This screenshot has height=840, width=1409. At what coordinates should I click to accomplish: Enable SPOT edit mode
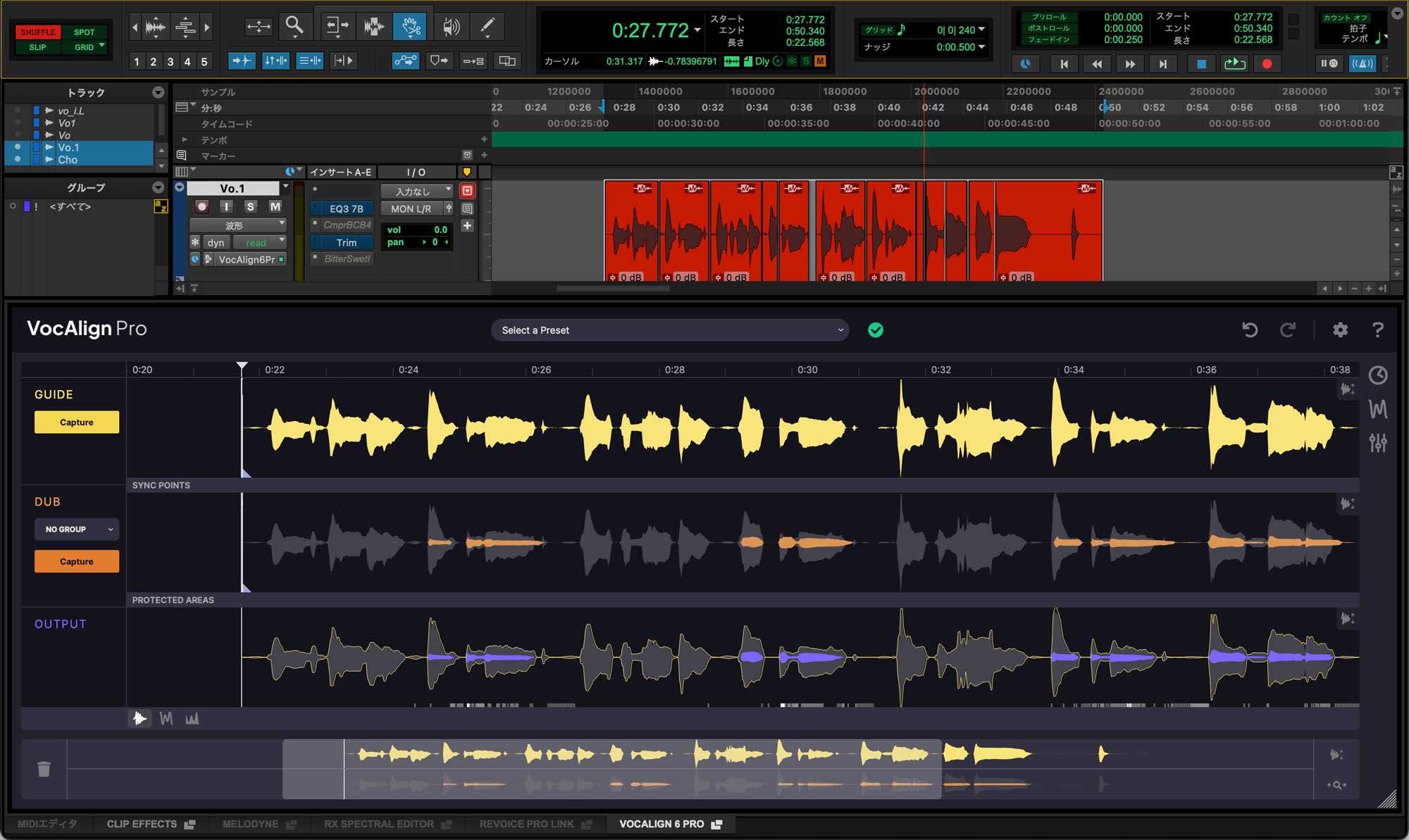coord(84,32)
